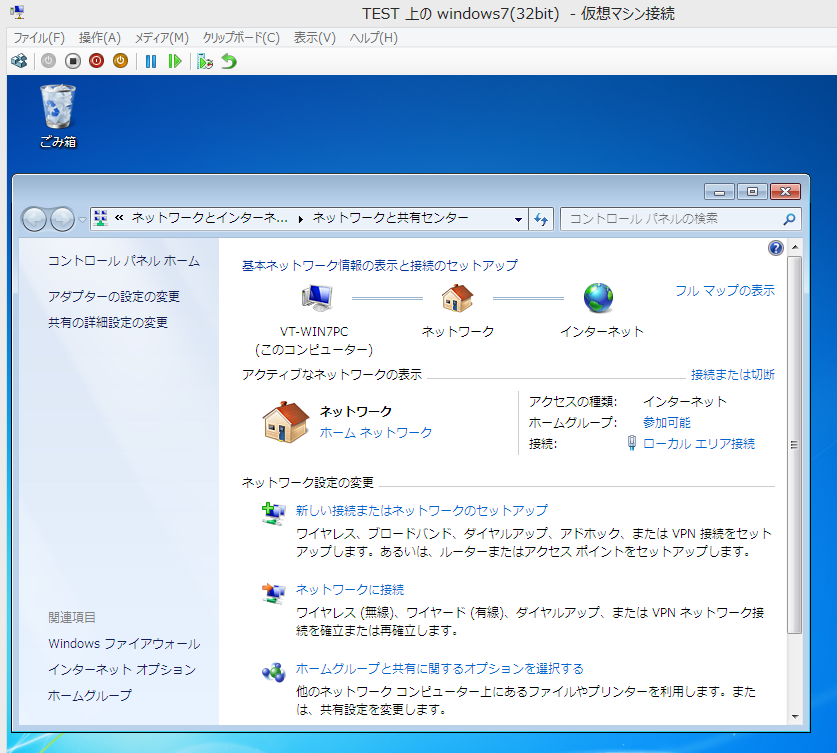The height and width of the screenshot is (753, 837).
Task: Create a checkpoint with the snapshot icon
Action: pyautogui.click(x=205, y=61)
